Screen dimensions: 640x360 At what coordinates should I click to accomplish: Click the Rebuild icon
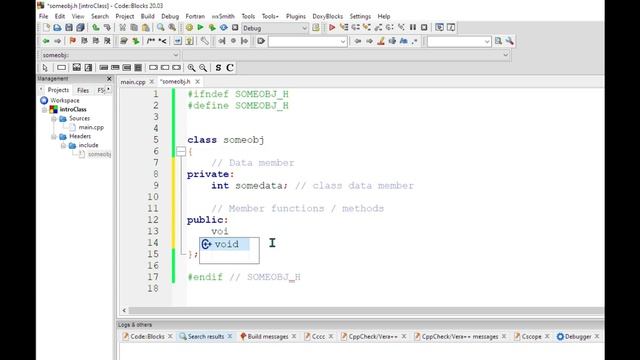pos(224,27)
